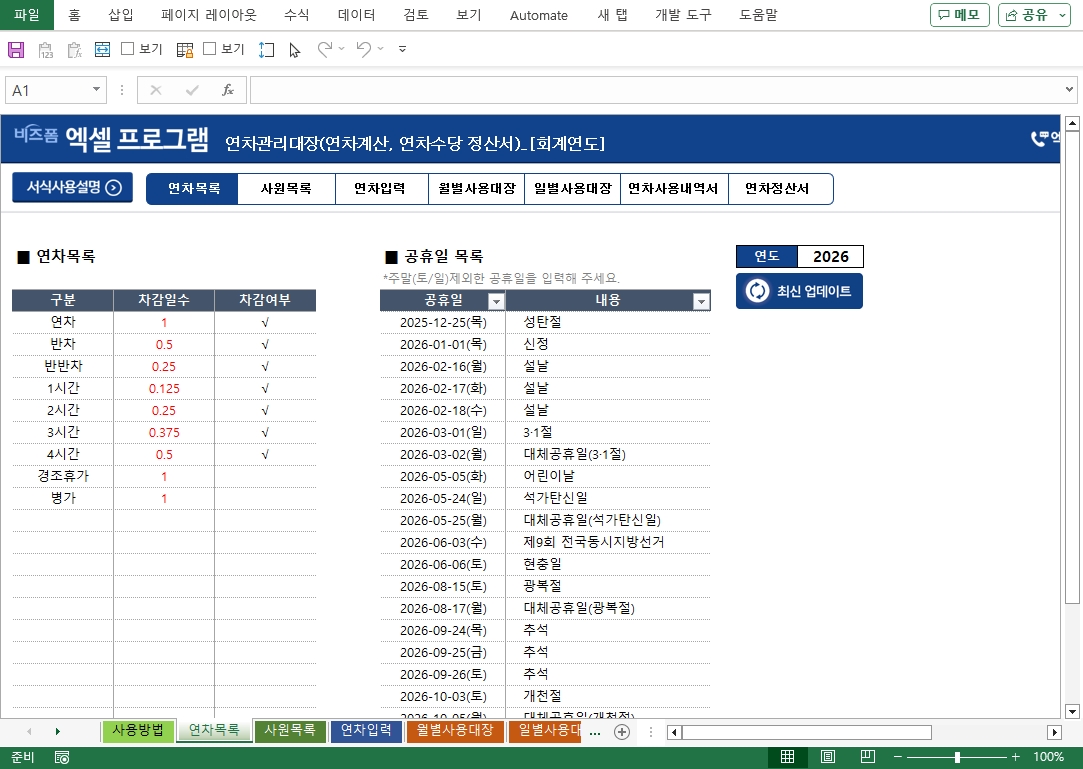Activate the Select Objects arrow cursor tool

click(x=294, y=49)
